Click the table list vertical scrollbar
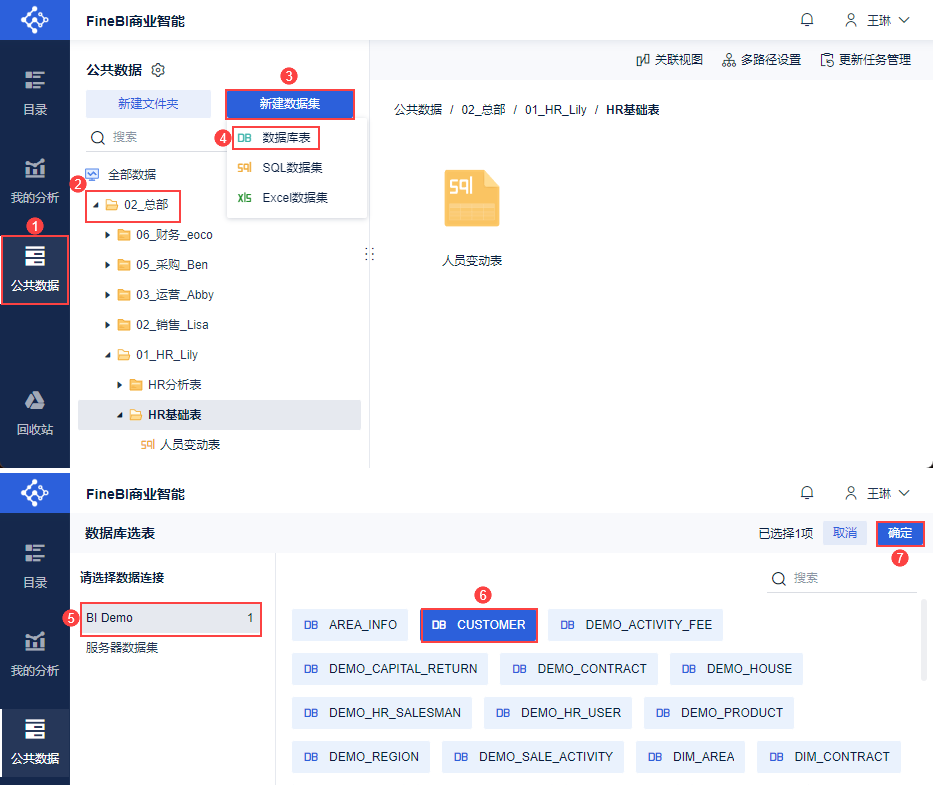Screen dimensions: 933x785 pos(923,640)
